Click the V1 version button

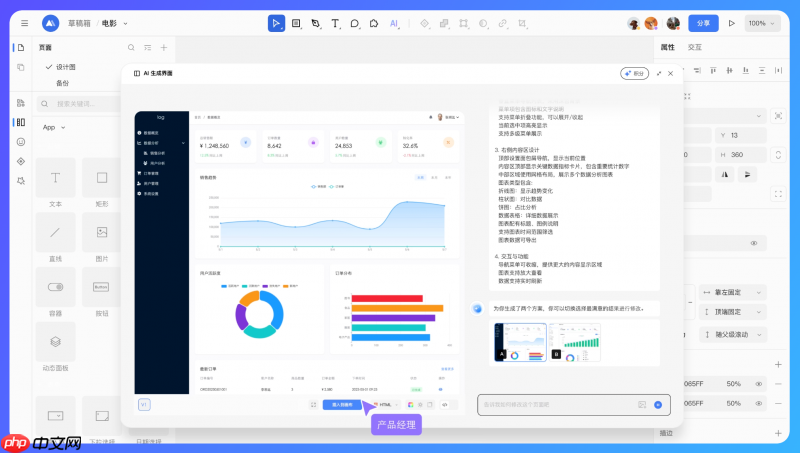point(144,405)
